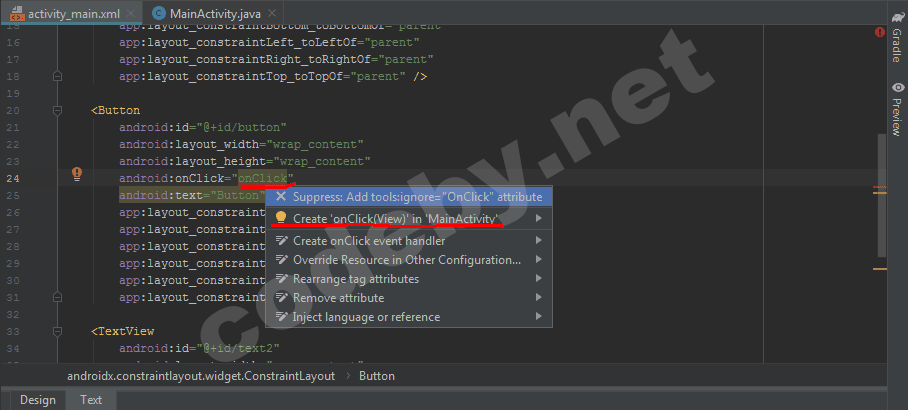Collapse the TextView tag fold at line 33

[x=57, y=331]
